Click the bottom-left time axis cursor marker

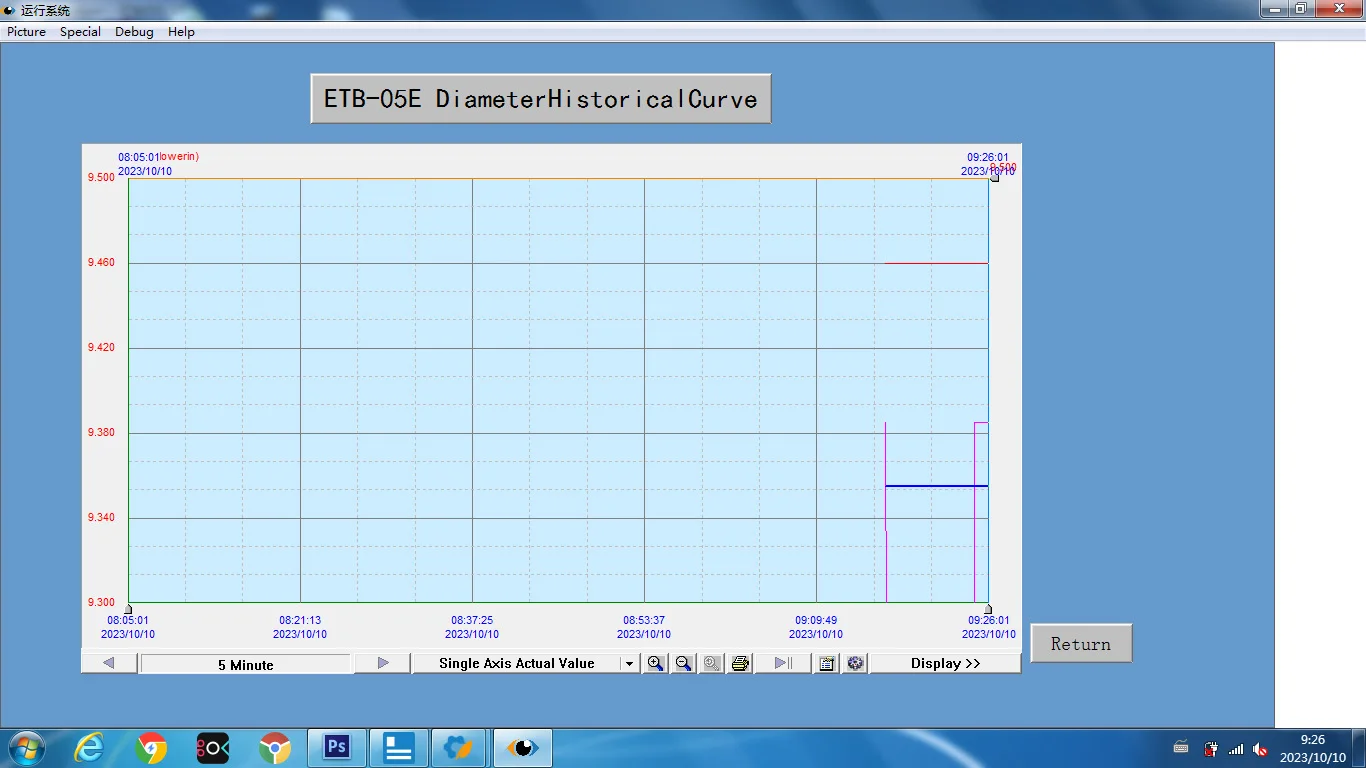(x=128, y=609)
